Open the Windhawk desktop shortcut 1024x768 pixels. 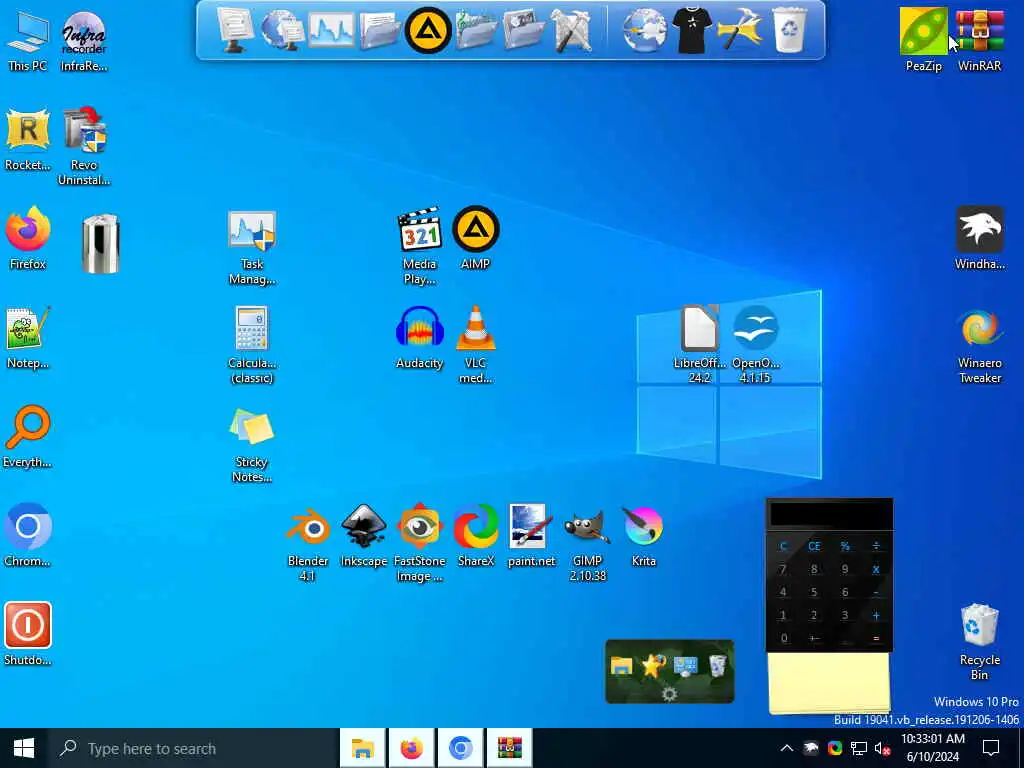[980, 238]
